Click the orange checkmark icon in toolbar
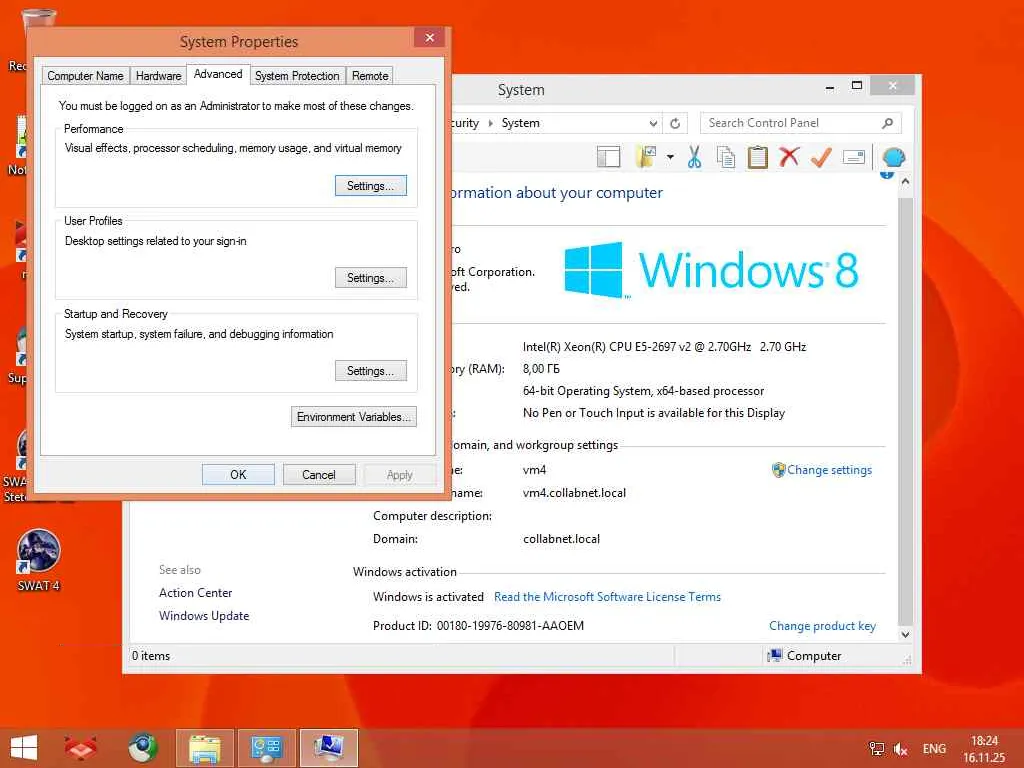Image resolution: width=1024 pixels, height=768 pixels. (822, 157)
